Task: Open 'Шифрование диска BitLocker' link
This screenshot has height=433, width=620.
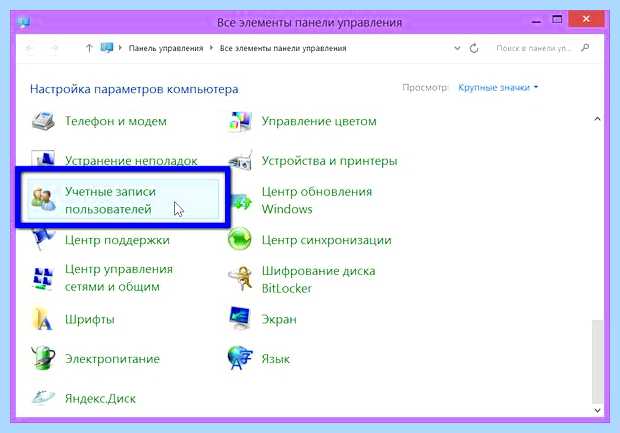Action: (319, 280)
